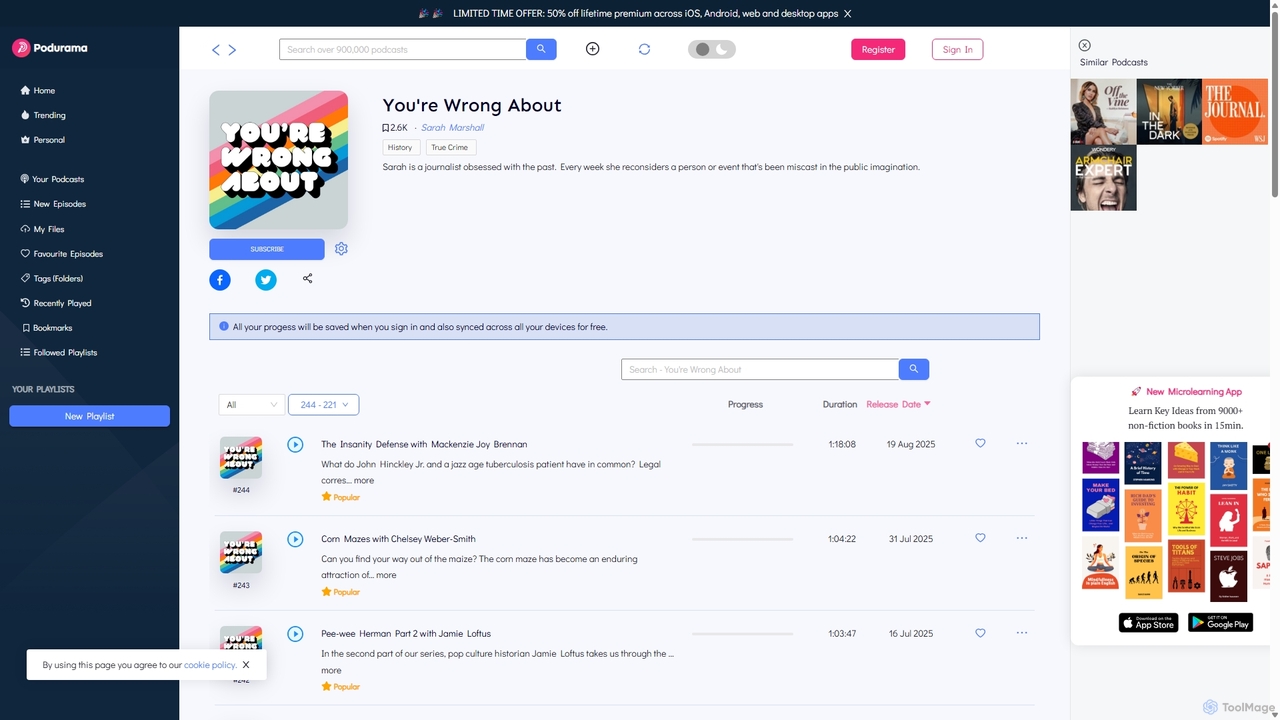Open Off the Vine similar podcast

[1103, 112]
